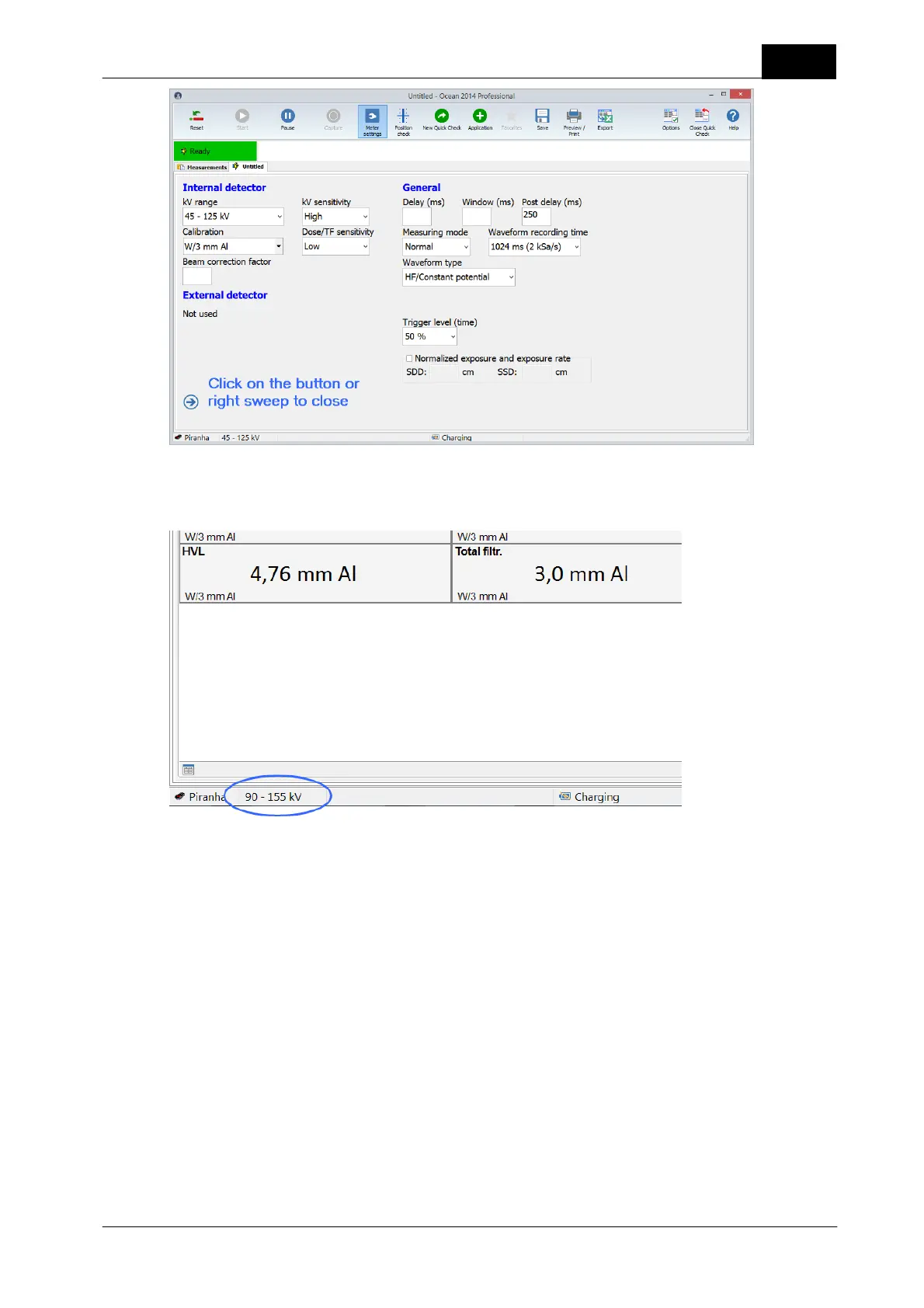924x1308 pixels.
Task: Click the green Application plus icon
Action: click(480, 116)
